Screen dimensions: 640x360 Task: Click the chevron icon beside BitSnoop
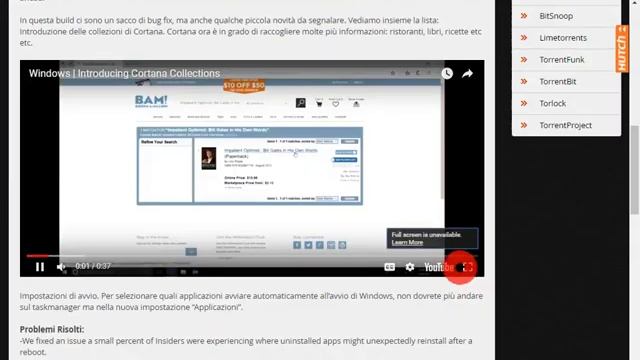[x=524, y=16]
